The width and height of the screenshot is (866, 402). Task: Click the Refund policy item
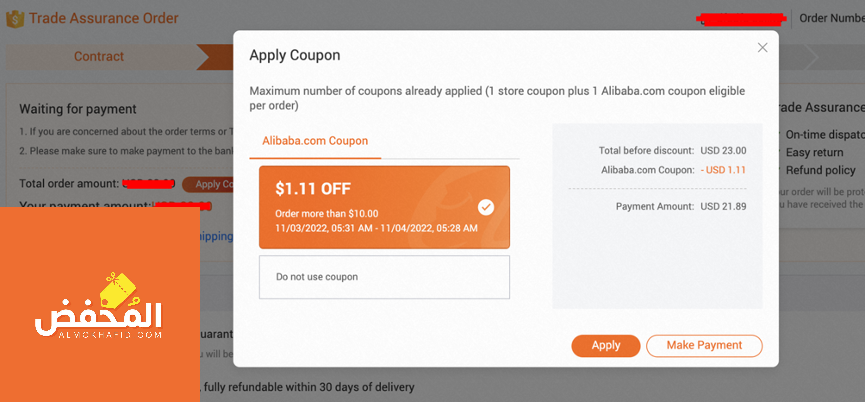(x=821, y=171)
